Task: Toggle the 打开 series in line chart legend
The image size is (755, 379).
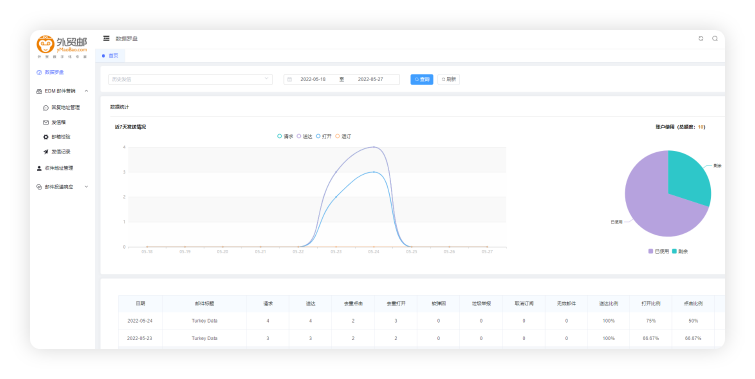Action: 324,136
